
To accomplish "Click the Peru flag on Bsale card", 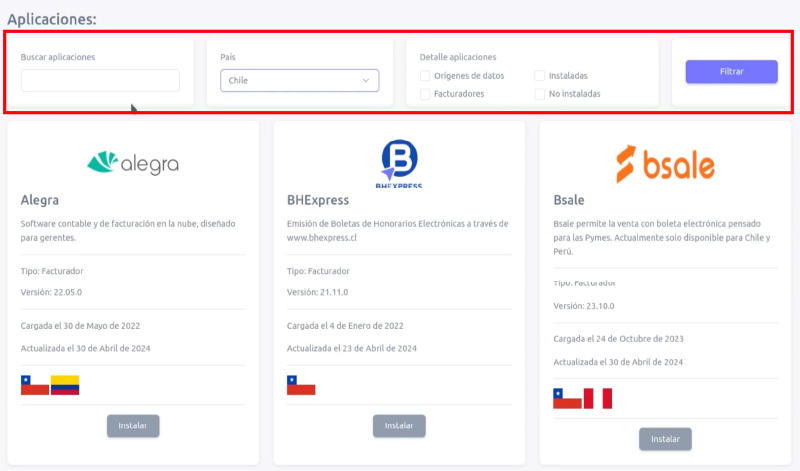I will coord(597,399).
